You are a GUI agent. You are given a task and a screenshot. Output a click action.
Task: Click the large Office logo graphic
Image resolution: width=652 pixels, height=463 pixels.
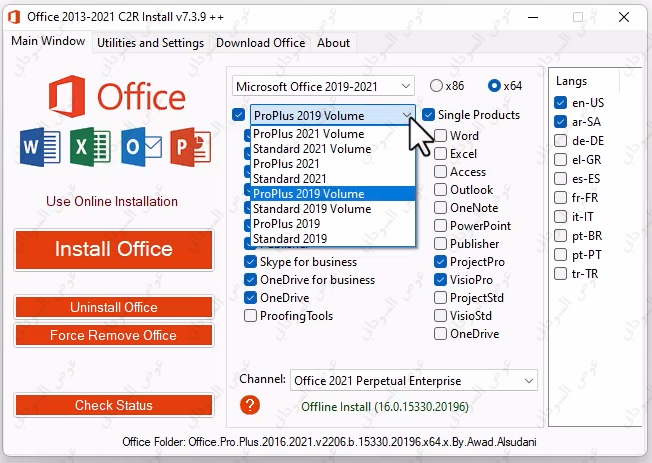click(117, 97)
